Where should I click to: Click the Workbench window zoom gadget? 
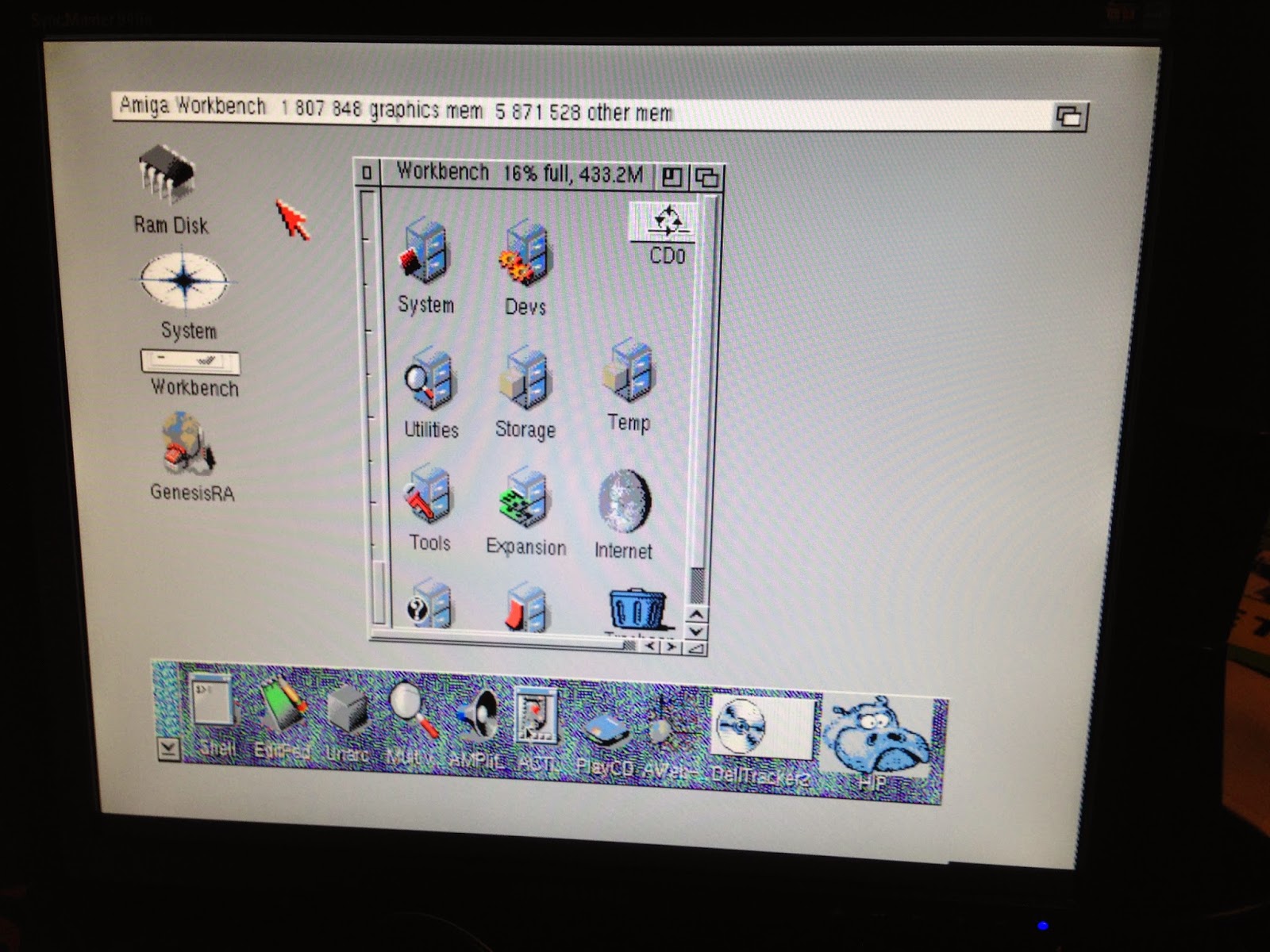coord(672,176)
